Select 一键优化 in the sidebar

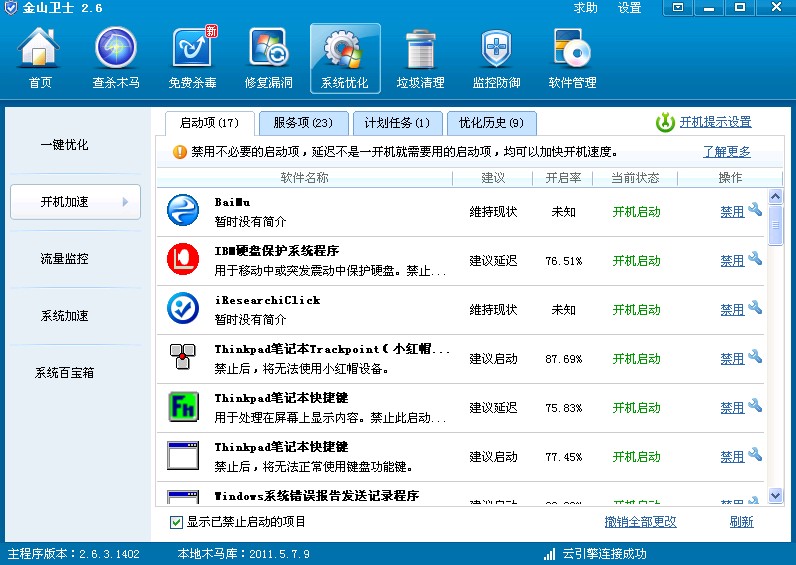pyautogui.click(x=64, y=145)
